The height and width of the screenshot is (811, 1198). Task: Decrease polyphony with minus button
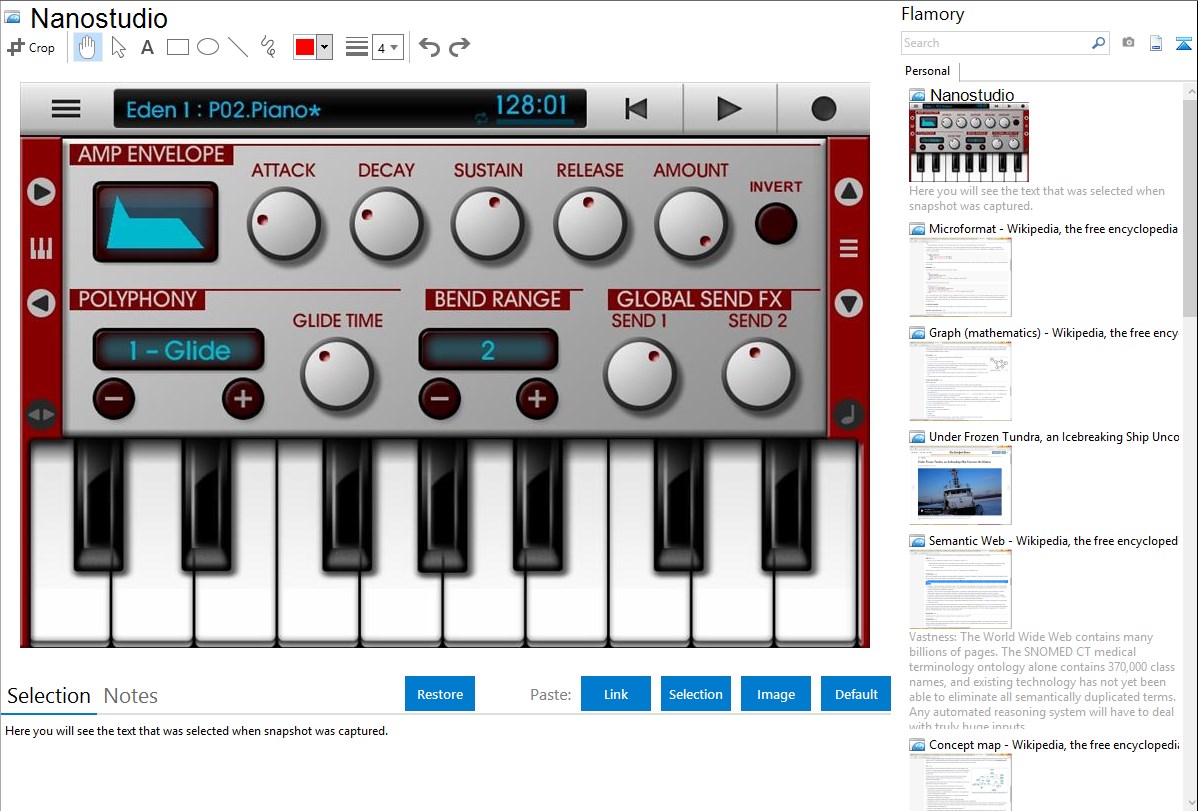coord(114,398)
